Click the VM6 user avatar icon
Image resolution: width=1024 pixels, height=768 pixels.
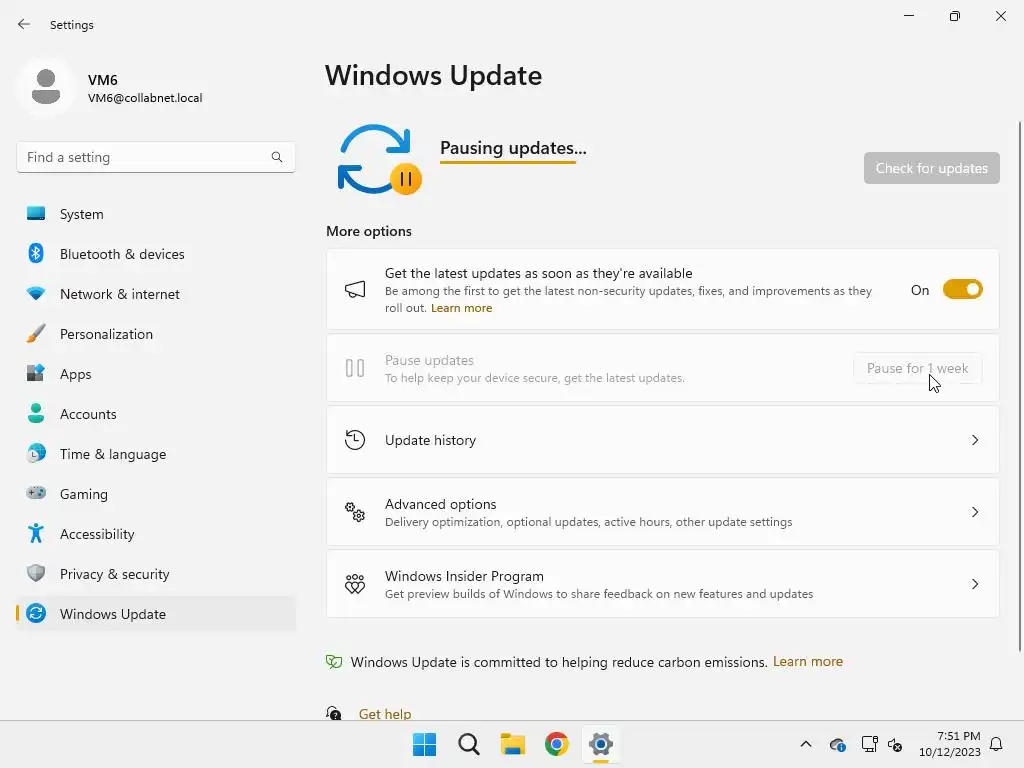coord(46,87)
